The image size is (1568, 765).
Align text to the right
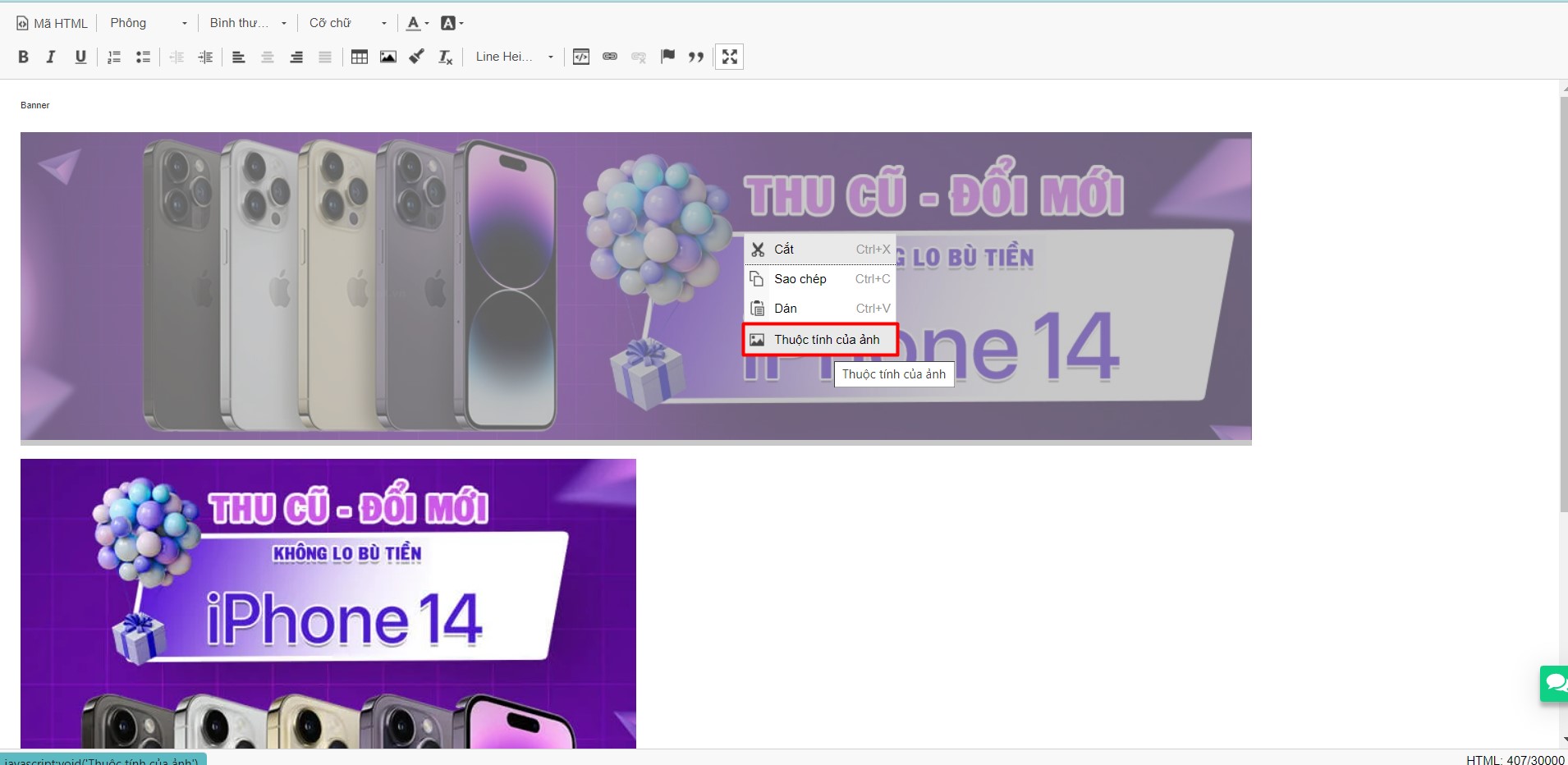pos(296,57)
